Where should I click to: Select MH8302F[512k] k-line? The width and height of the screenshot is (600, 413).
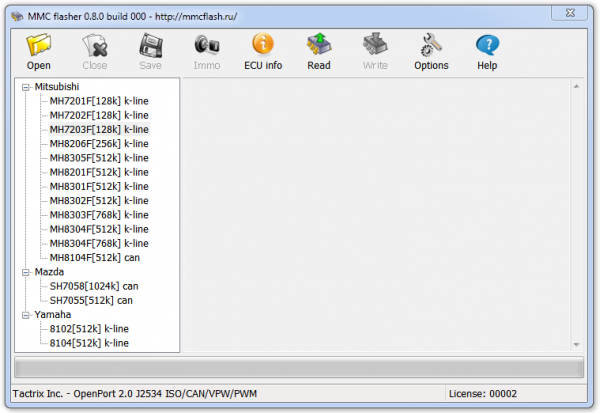pos(99,201)
